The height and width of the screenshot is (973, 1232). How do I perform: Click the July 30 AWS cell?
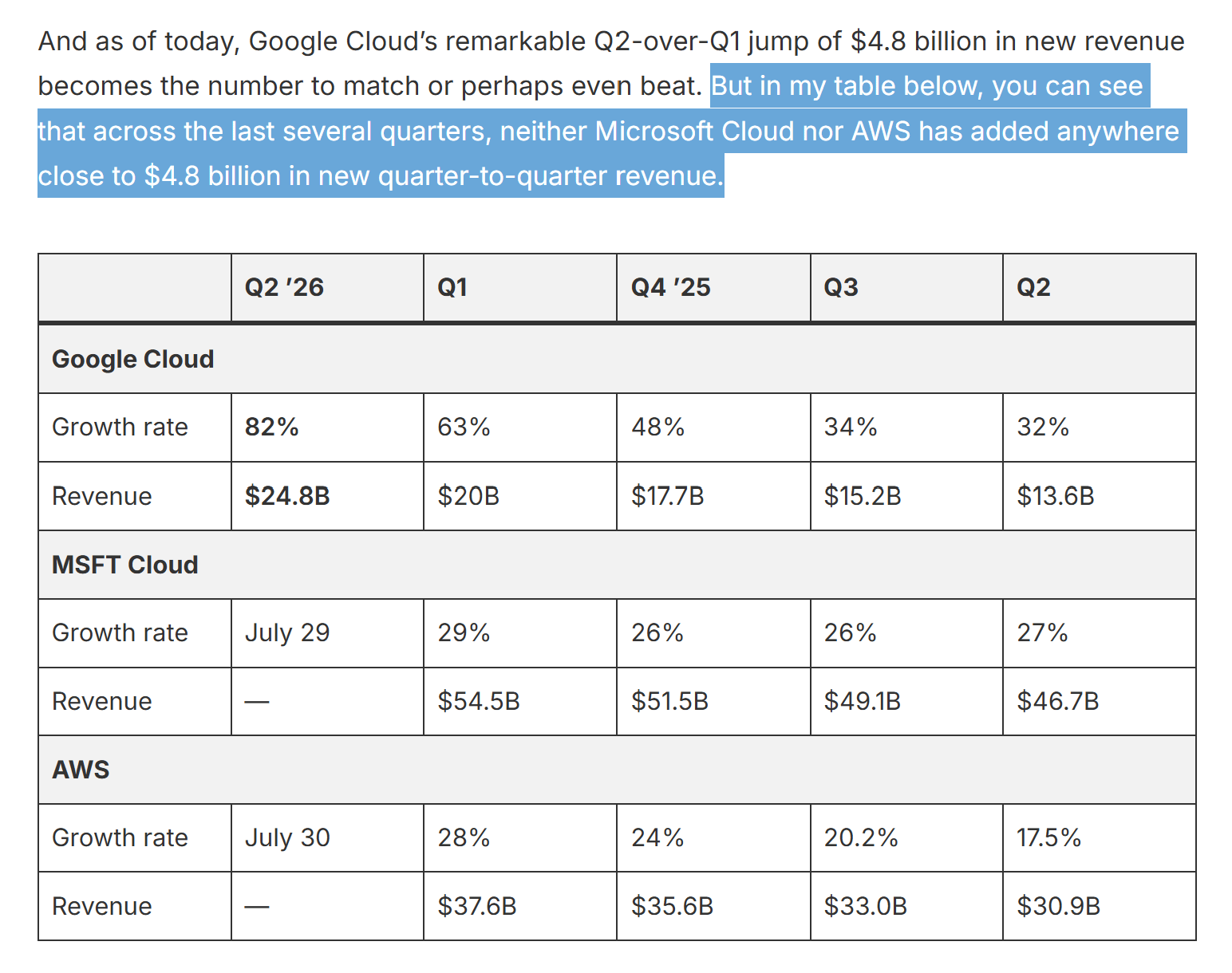pos(327,837)
